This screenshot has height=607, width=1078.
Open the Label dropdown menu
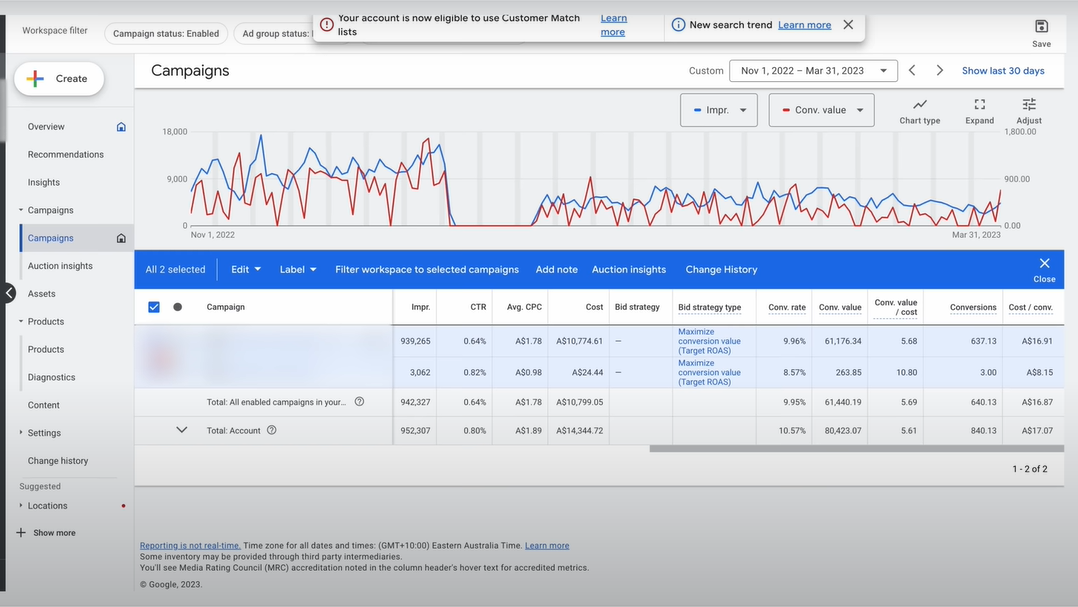(x=298, y=269)
